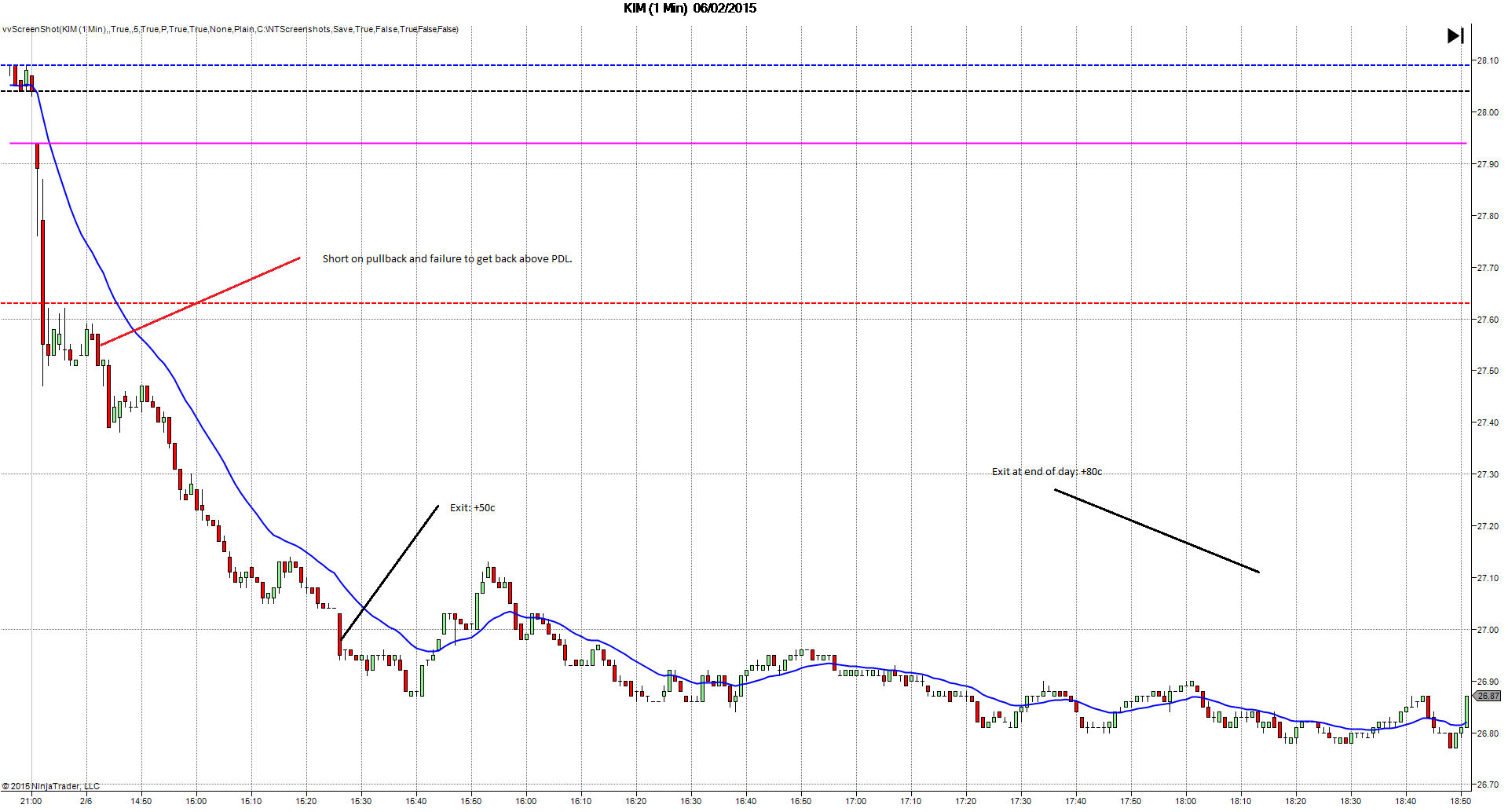Click the 16:00 time axis label
Image resolution: width=1508 pixels, height=812 pixels.
(x=526, y=801)
